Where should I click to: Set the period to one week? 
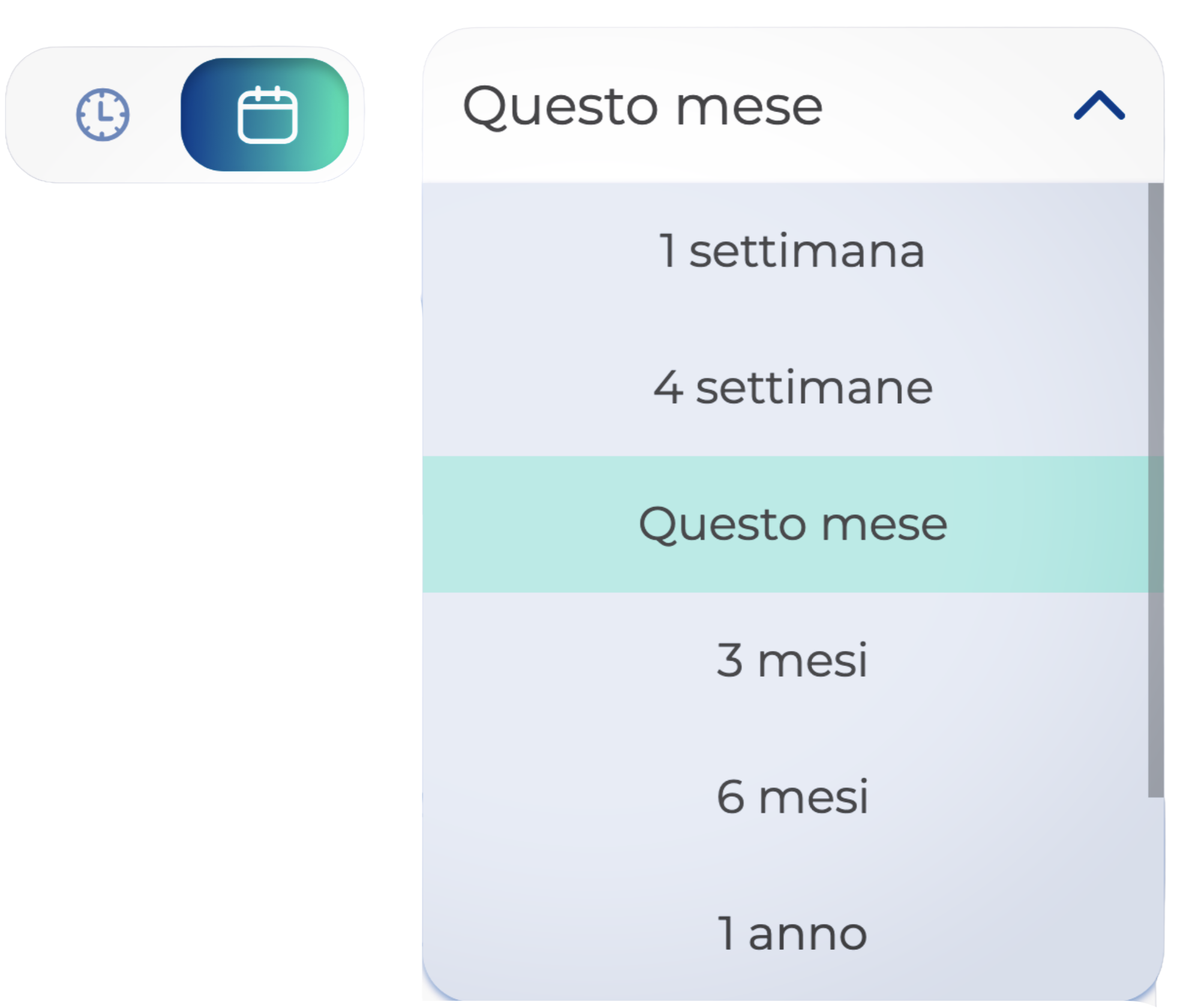[x=791, y=250]
